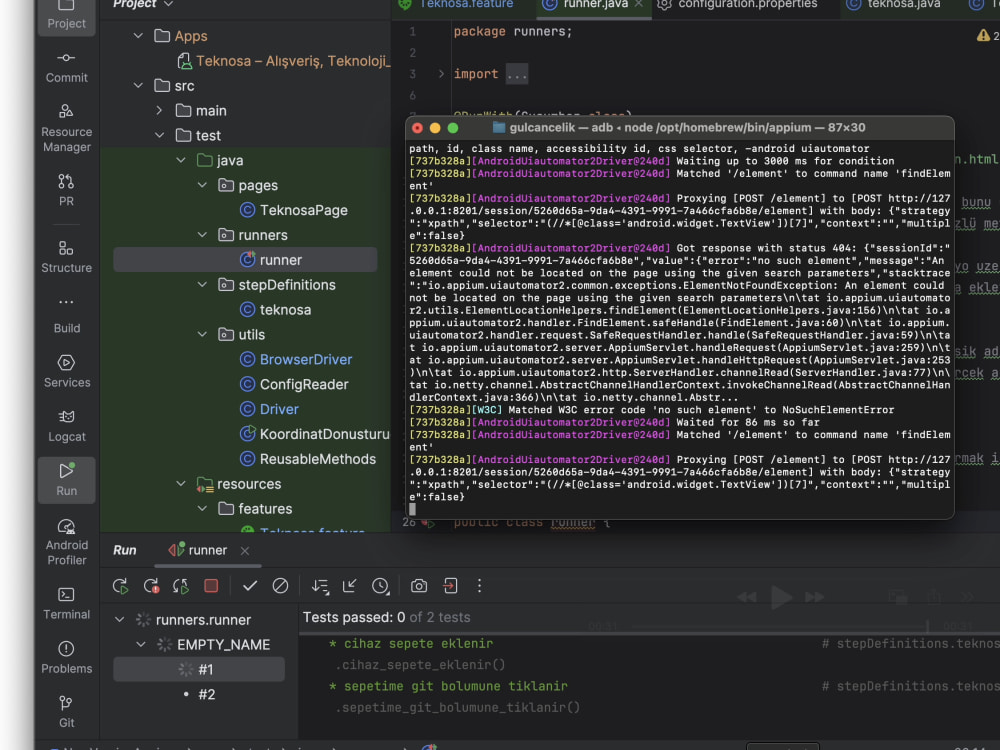Close the runner tab in Run panel
The image size is (1000, 750).
[x=245, y=550]
